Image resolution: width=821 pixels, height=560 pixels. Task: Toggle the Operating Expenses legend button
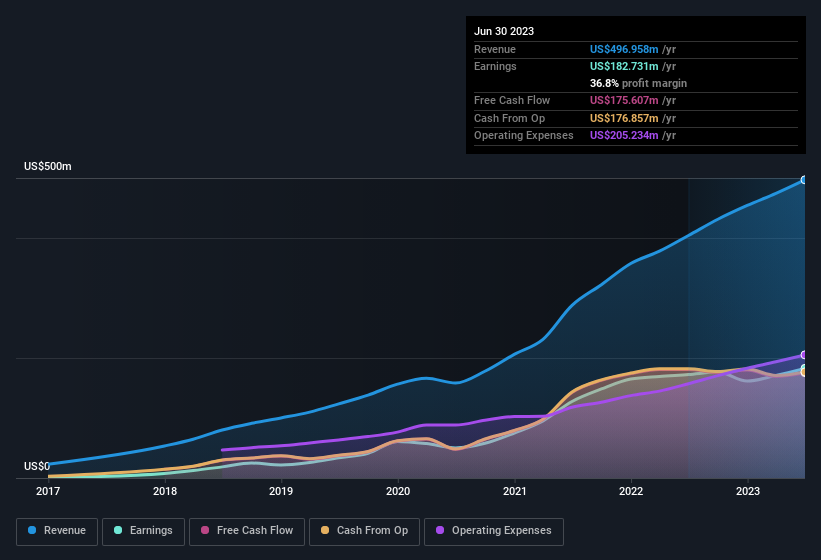[x=494, y=531]
